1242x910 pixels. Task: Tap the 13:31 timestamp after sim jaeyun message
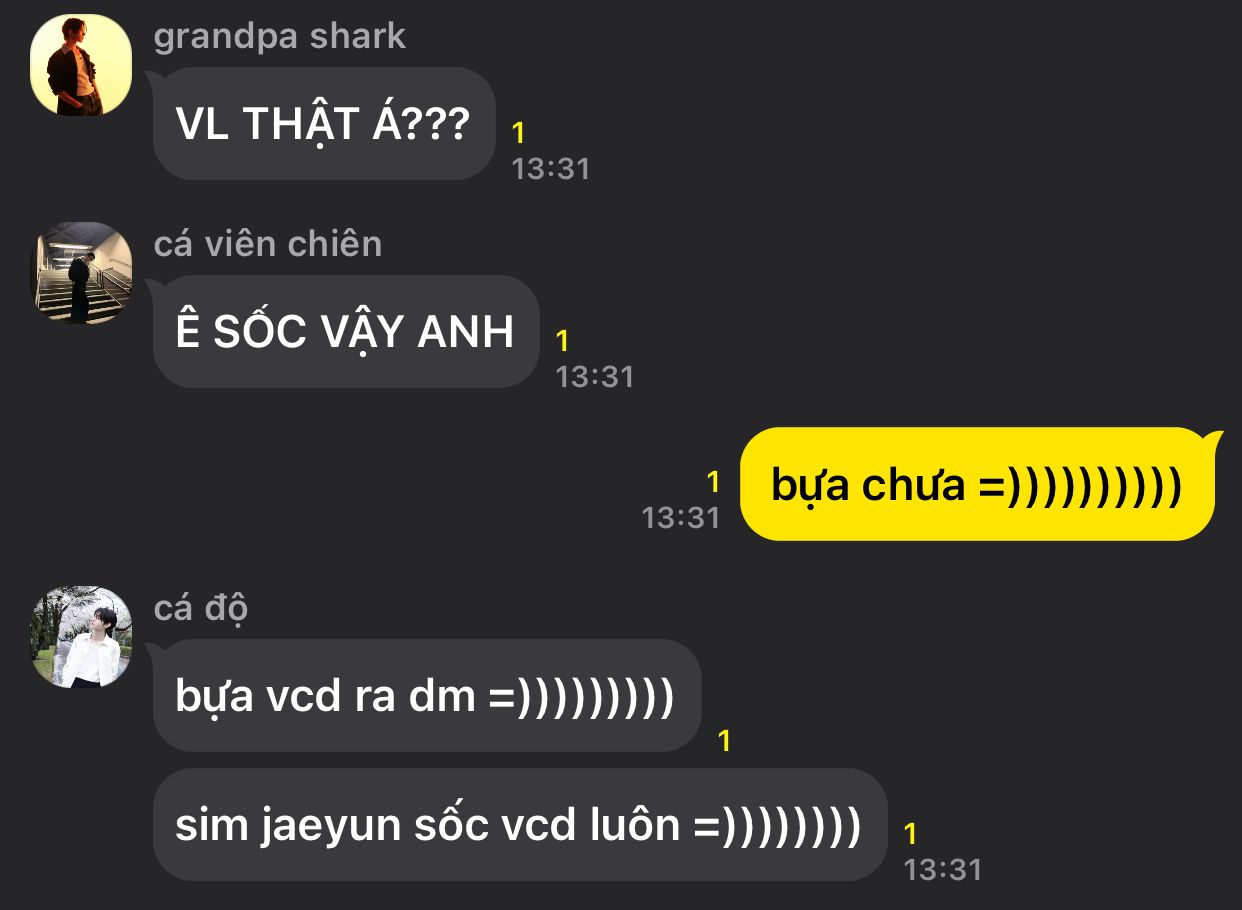[943, 869]
